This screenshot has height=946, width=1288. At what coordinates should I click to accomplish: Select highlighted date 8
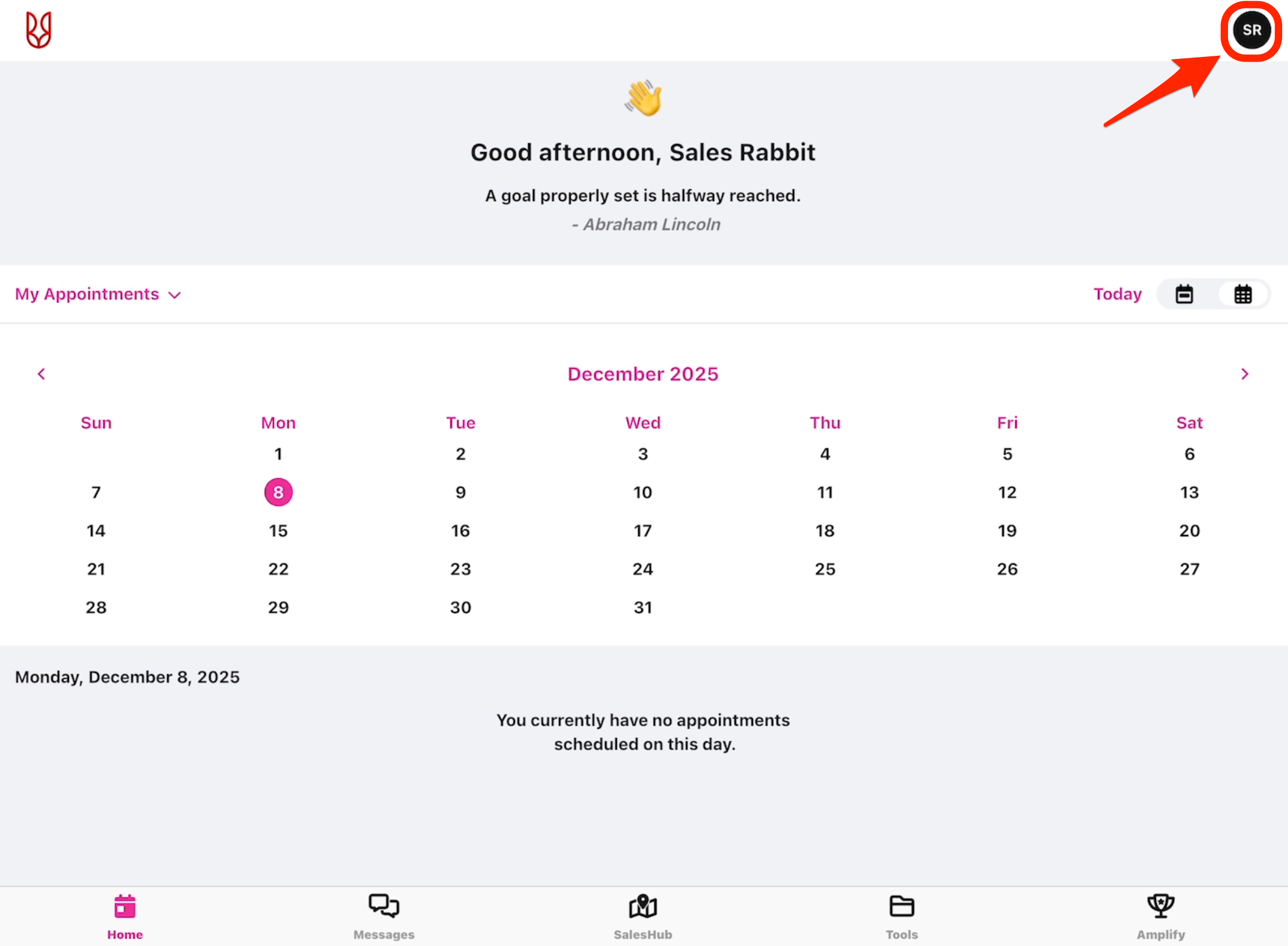click(278, 492)
